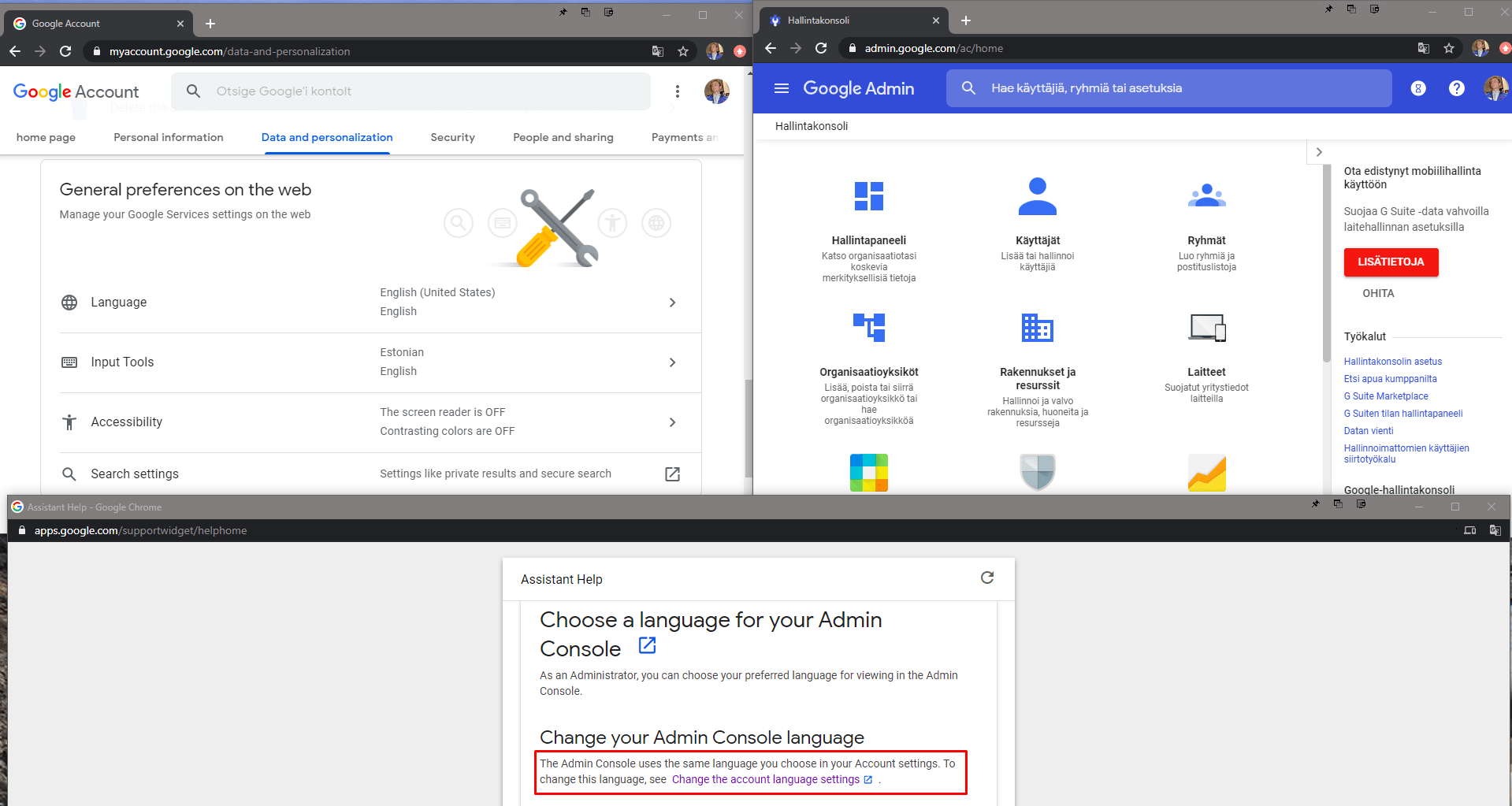Click the profile avatar in Google Admin header
1512x806 pixels.
pos(1495,88)
